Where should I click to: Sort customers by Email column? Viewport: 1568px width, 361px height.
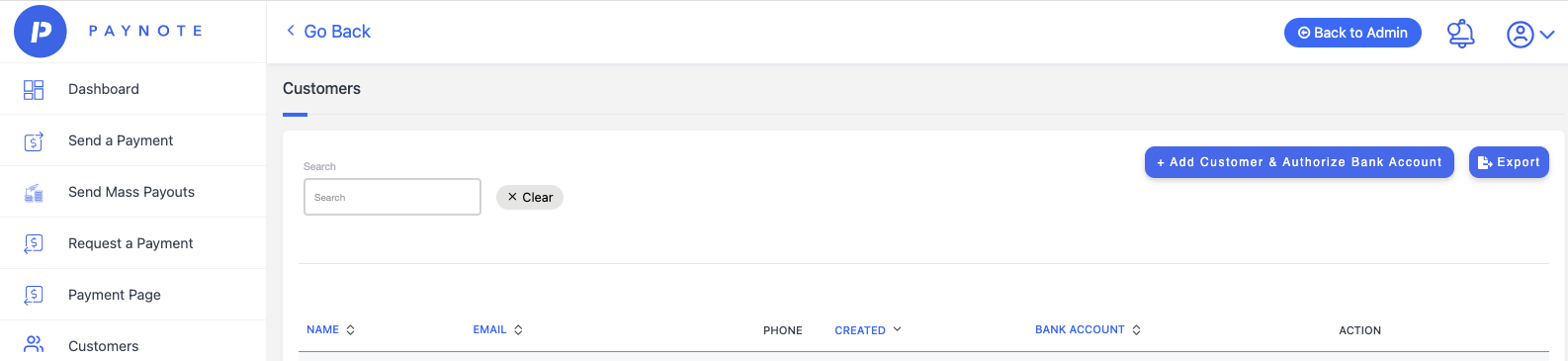pos(497,330)
